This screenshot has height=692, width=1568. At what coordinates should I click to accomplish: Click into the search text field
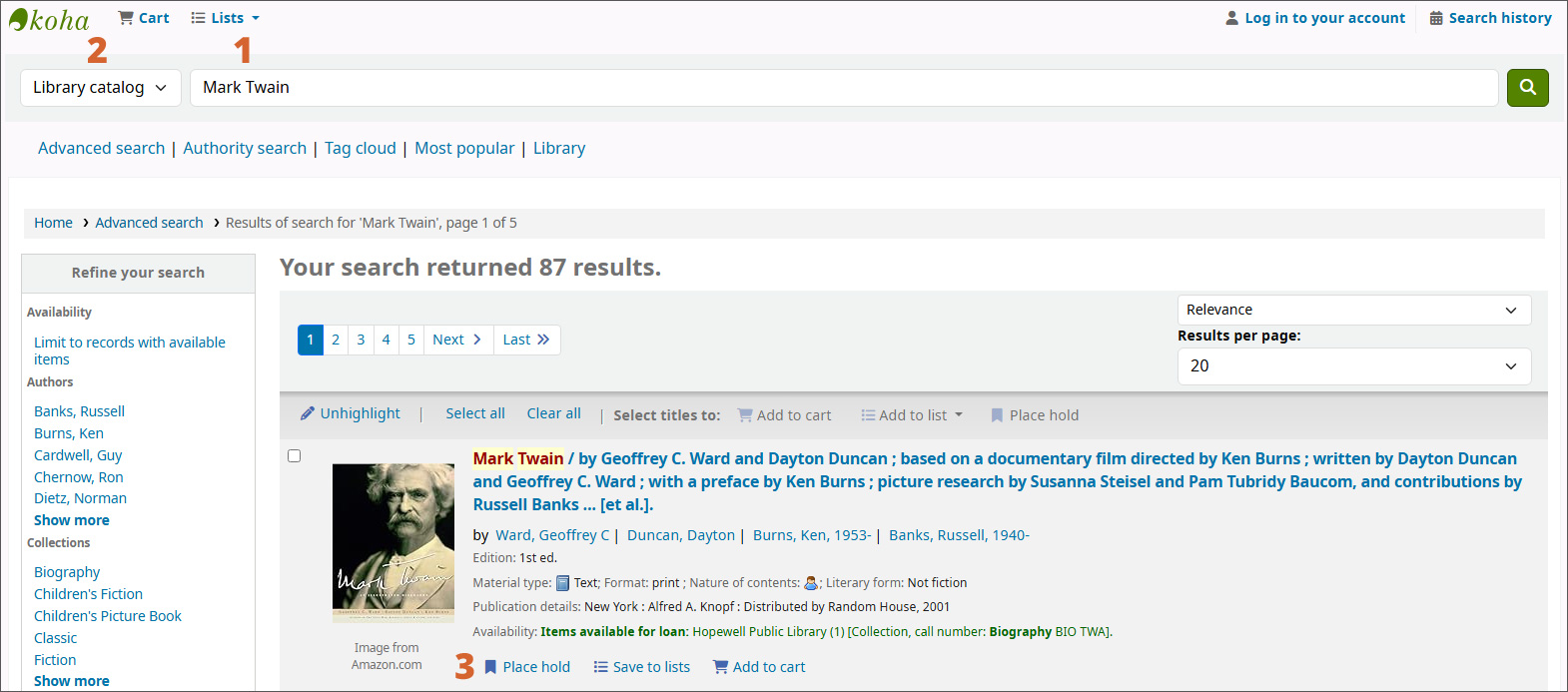tap(843, 88)
